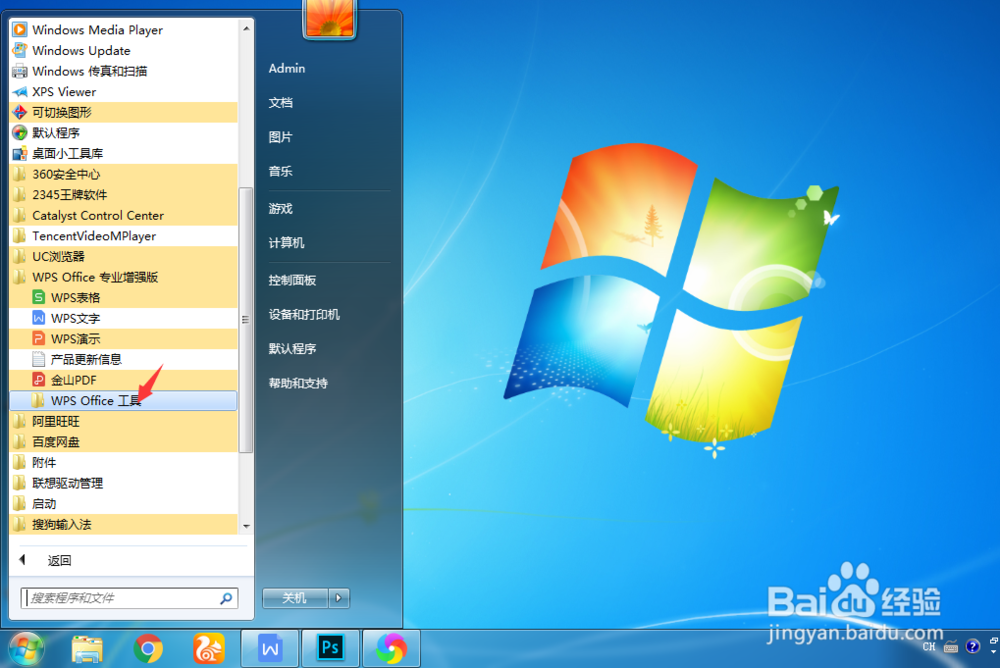Click the search magnifier icon
The image size is (1000, 668).
(226, 598)
